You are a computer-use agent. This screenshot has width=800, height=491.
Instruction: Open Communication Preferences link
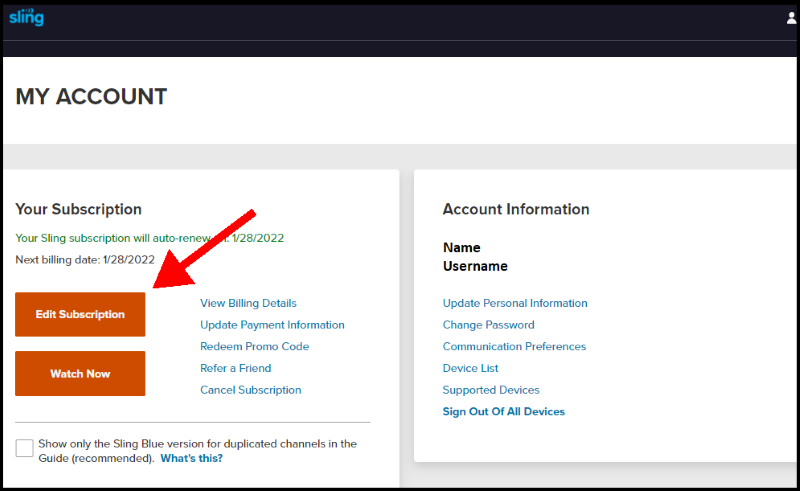514,347
